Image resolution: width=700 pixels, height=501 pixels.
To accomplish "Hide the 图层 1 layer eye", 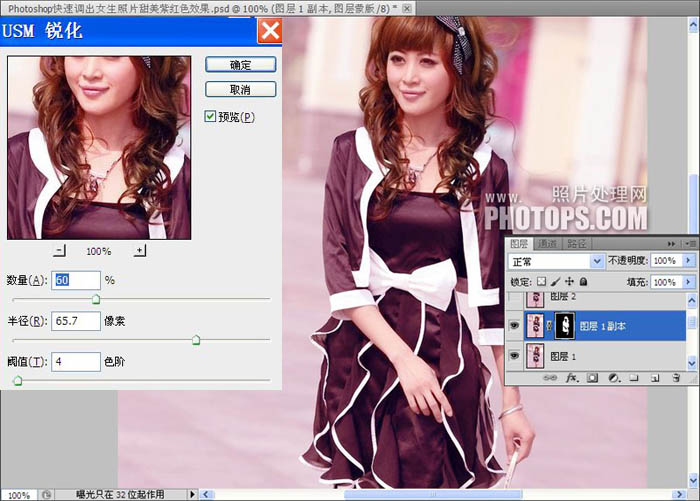I will (514, 355).
